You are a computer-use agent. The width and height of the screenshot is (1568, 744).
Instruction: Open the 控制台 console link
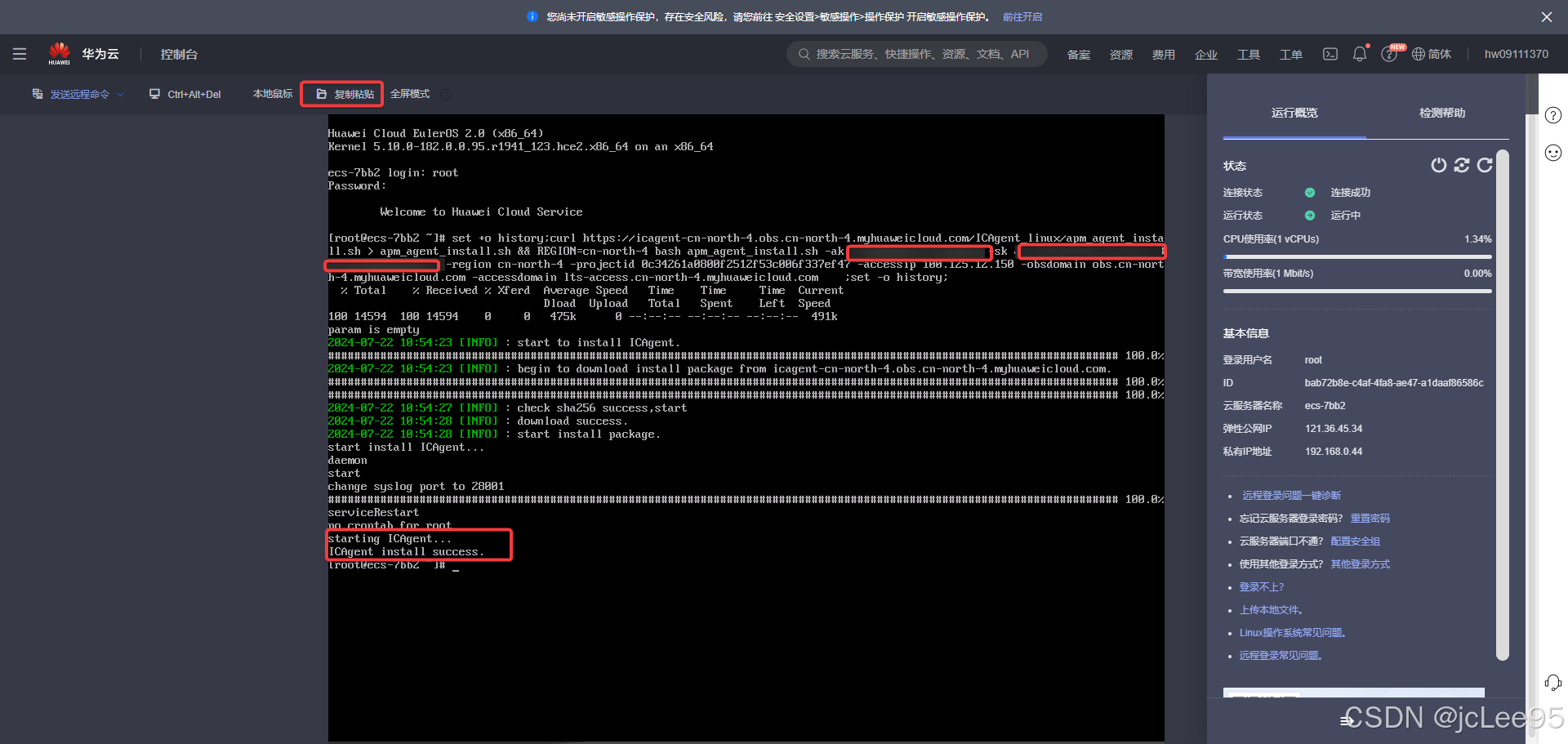(179, 54)
